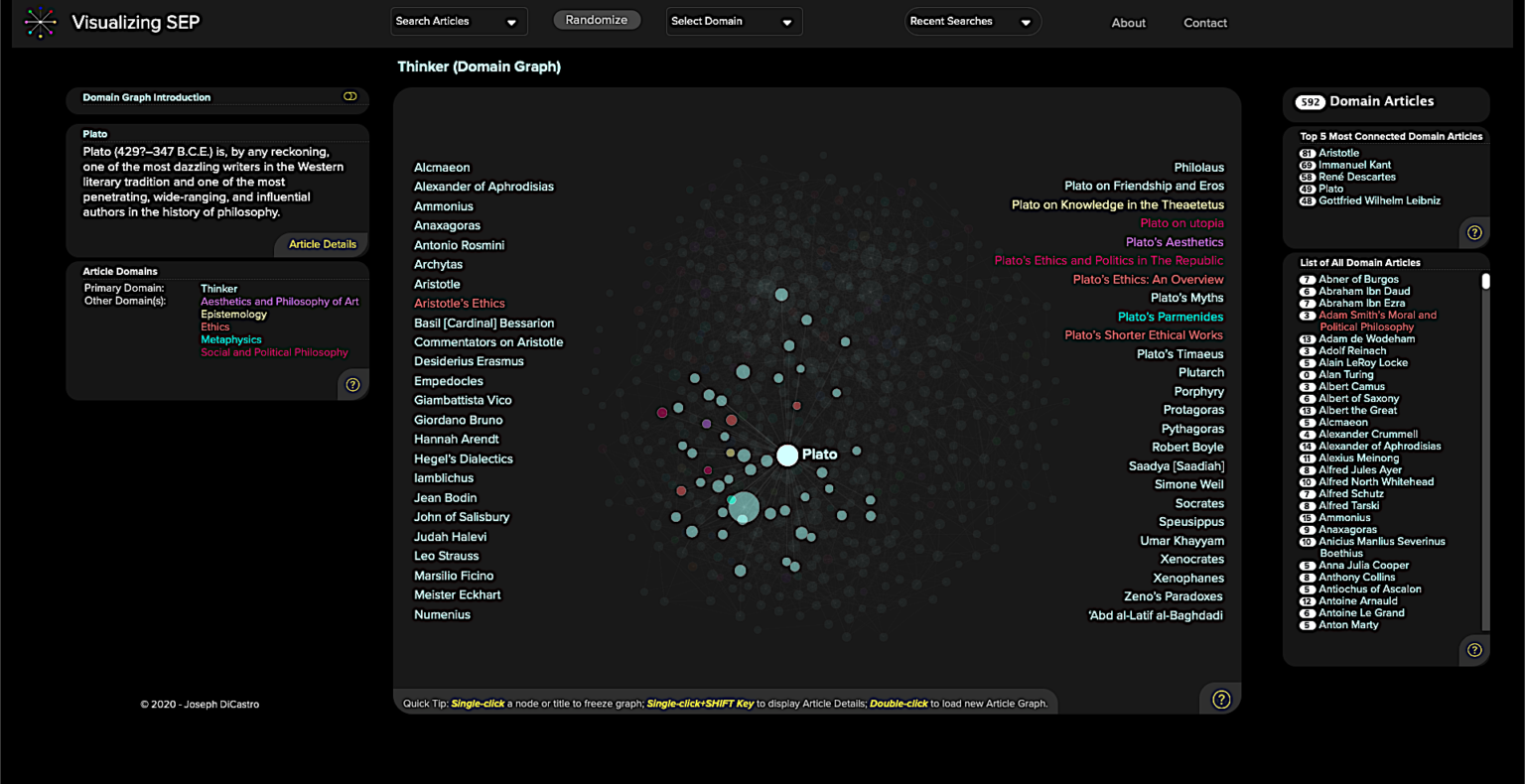Toggle the Domain Graph Introduction switch
Screen dimensions: 1525x784
pos(349,96)
